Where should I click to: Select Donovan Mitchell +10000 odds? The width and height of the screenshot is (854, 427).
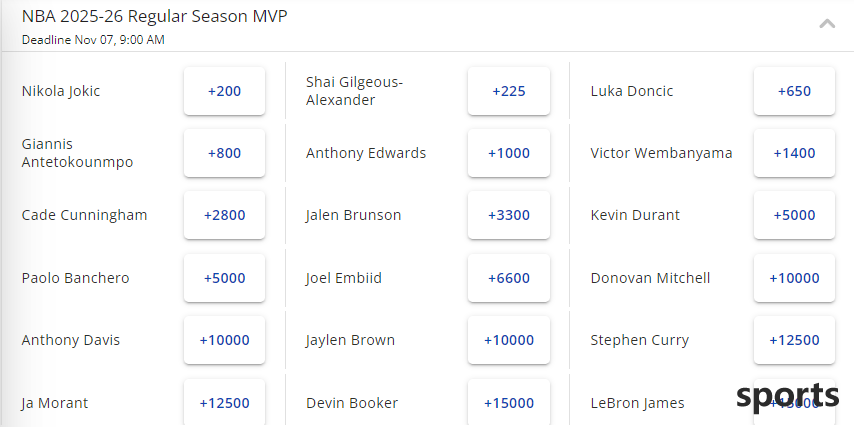pos(794,278)
